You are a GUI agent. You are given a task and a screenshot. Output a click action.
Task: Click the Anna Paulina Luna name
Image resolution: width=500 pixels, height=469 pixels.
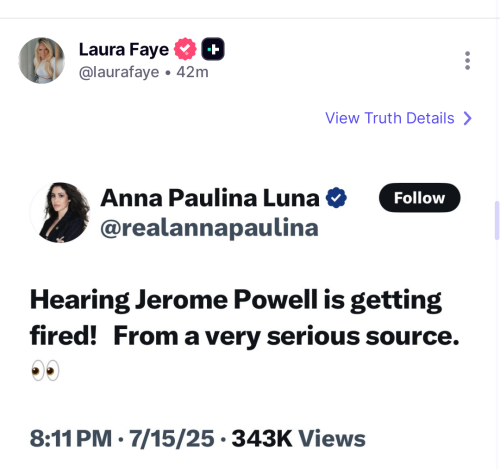(210, 198)
